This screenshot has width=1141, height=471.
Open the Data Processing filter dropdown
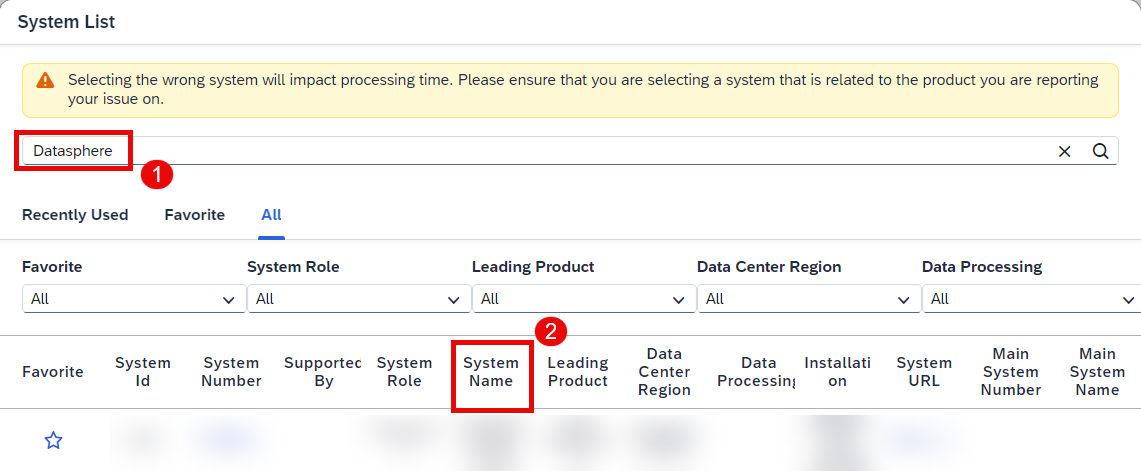[x=1031, y=298]
